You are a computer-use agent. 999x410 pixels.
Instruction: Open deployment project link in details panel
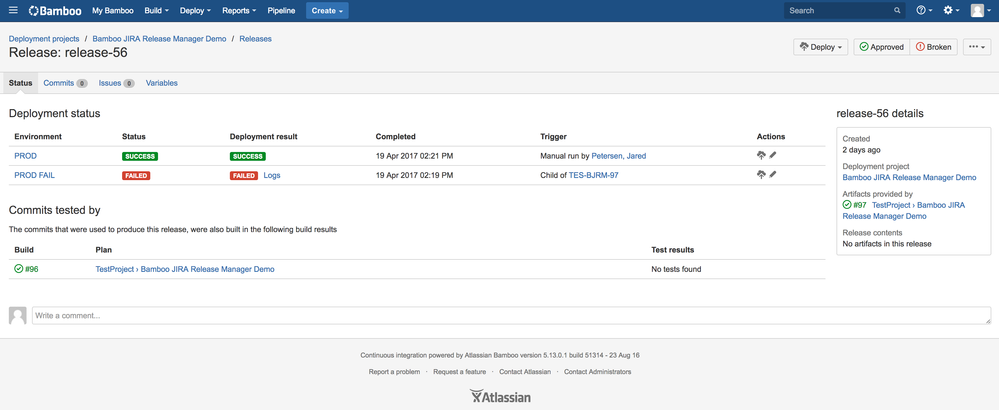point(909,178)
